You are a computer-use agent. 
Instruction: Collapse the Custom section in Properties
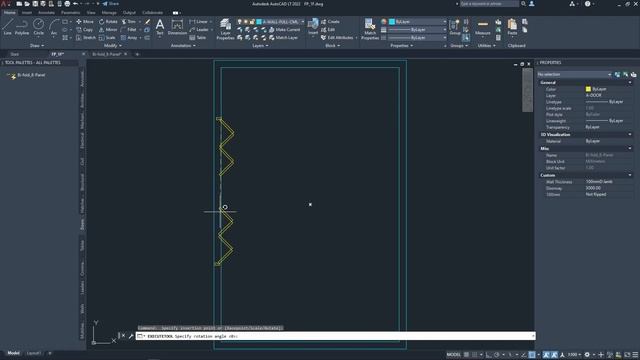(x=630, y=175)
